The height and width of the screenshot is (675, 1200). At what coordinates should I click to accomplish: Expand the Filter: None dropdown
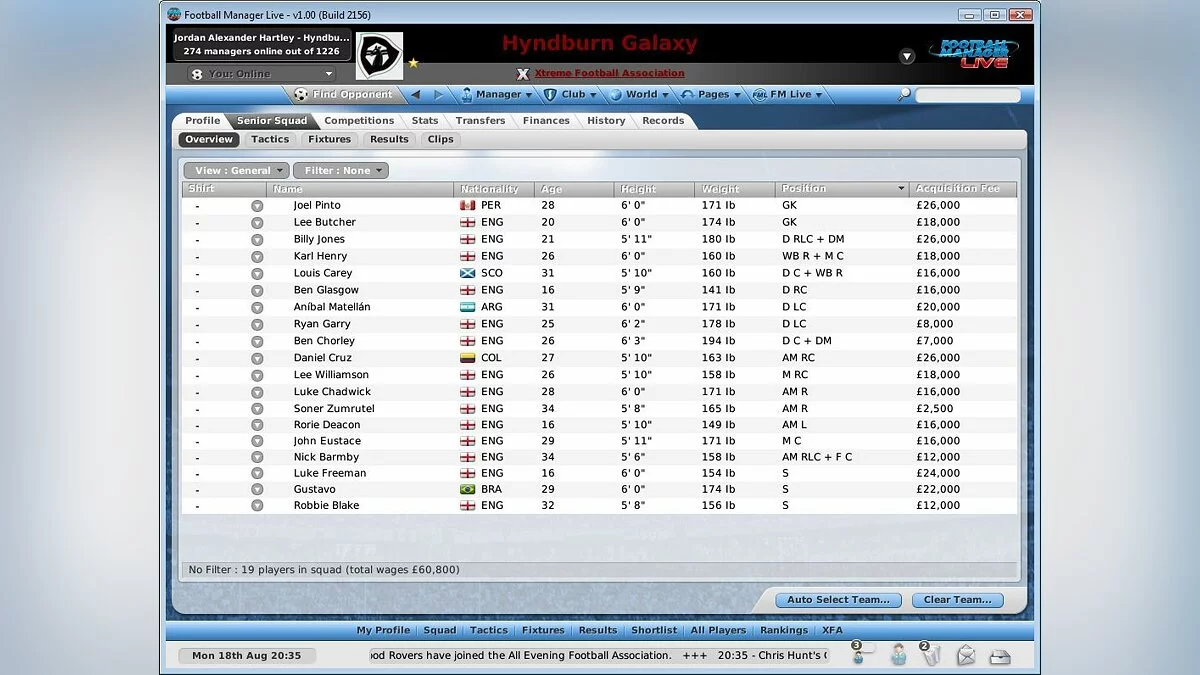[x=341, y=171]
